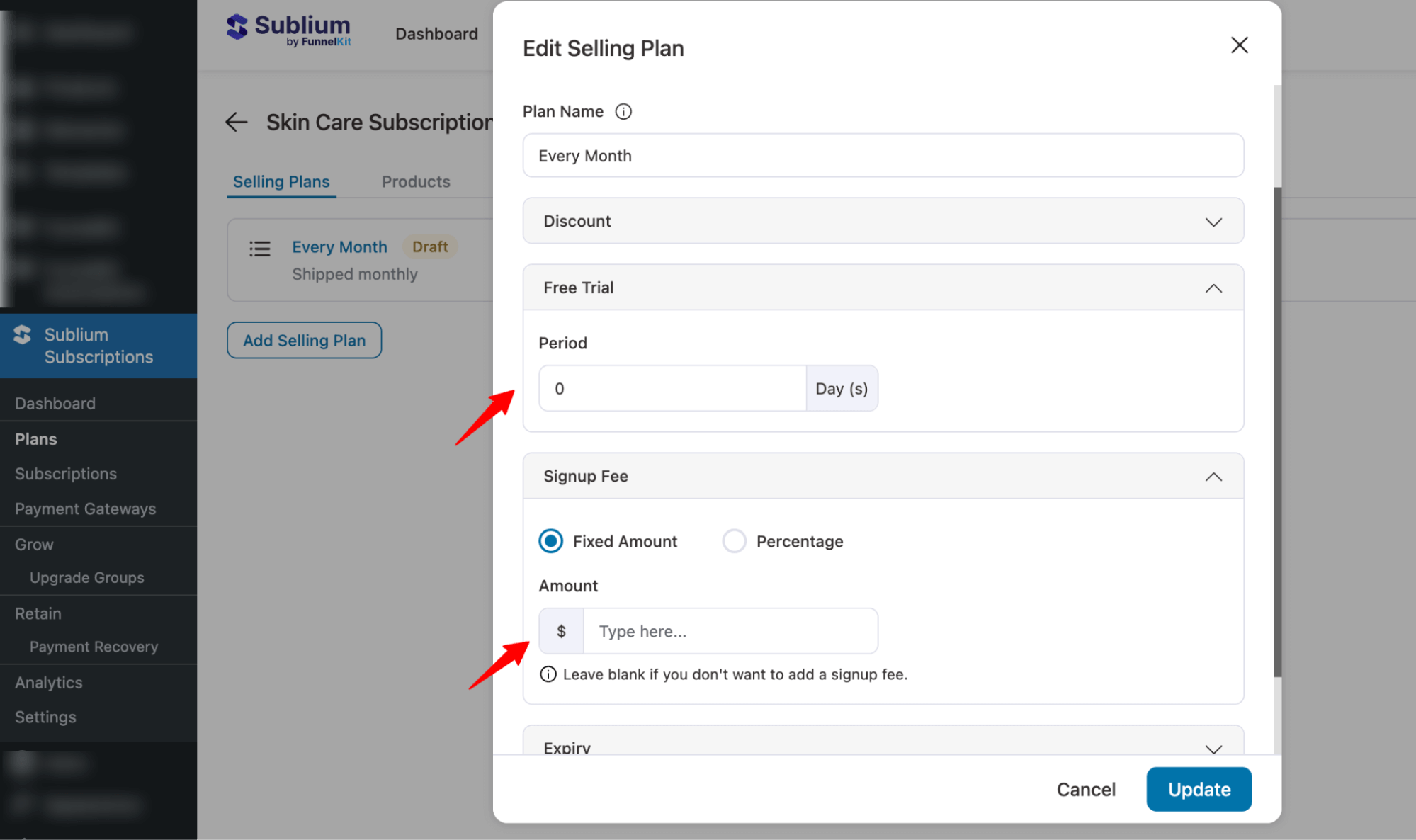Collapse the Signup Fee section
The width and height of the screenshot is (1416, 840).
pyautogui.click(x=1213, y=477)
